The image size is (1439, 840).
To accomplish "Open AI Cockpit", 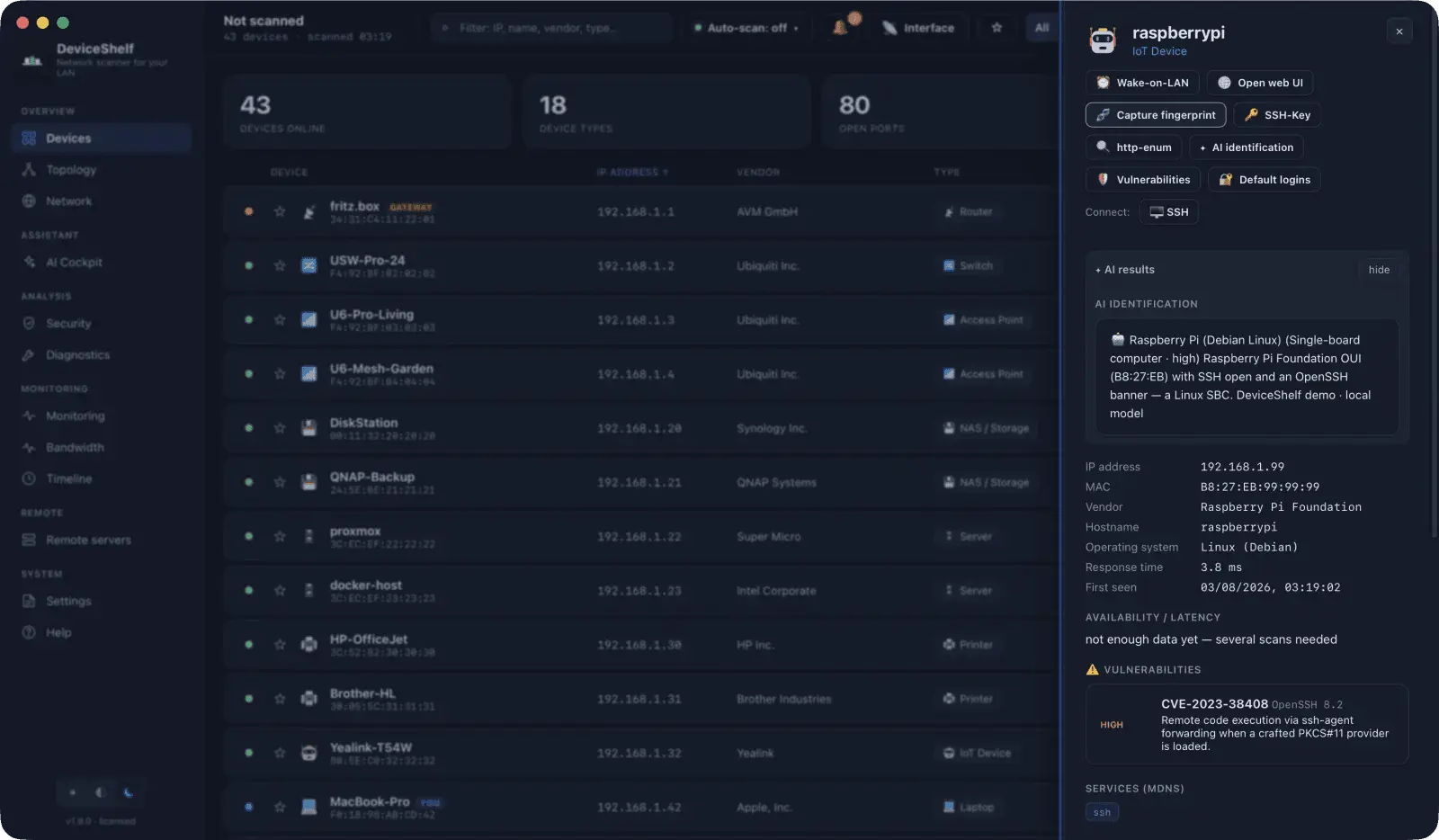I will pos(102,263).
